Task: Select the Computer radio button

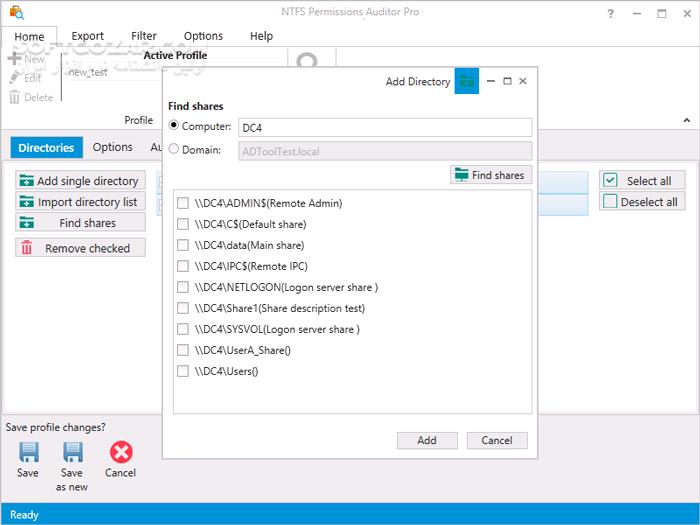Action: (x=175, y=126)
